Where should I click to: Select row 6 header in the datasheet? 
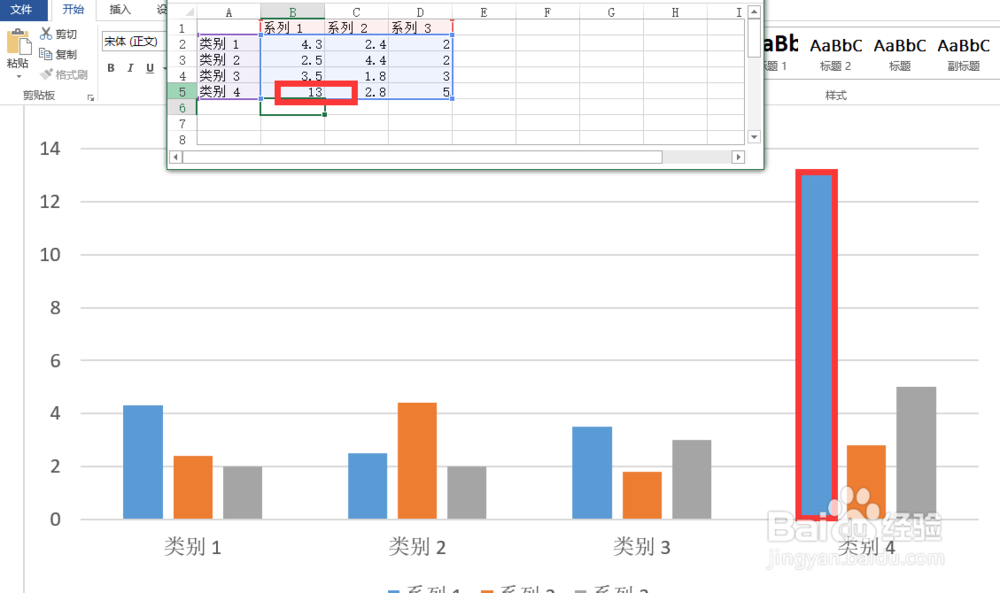[x=182, y=108]
